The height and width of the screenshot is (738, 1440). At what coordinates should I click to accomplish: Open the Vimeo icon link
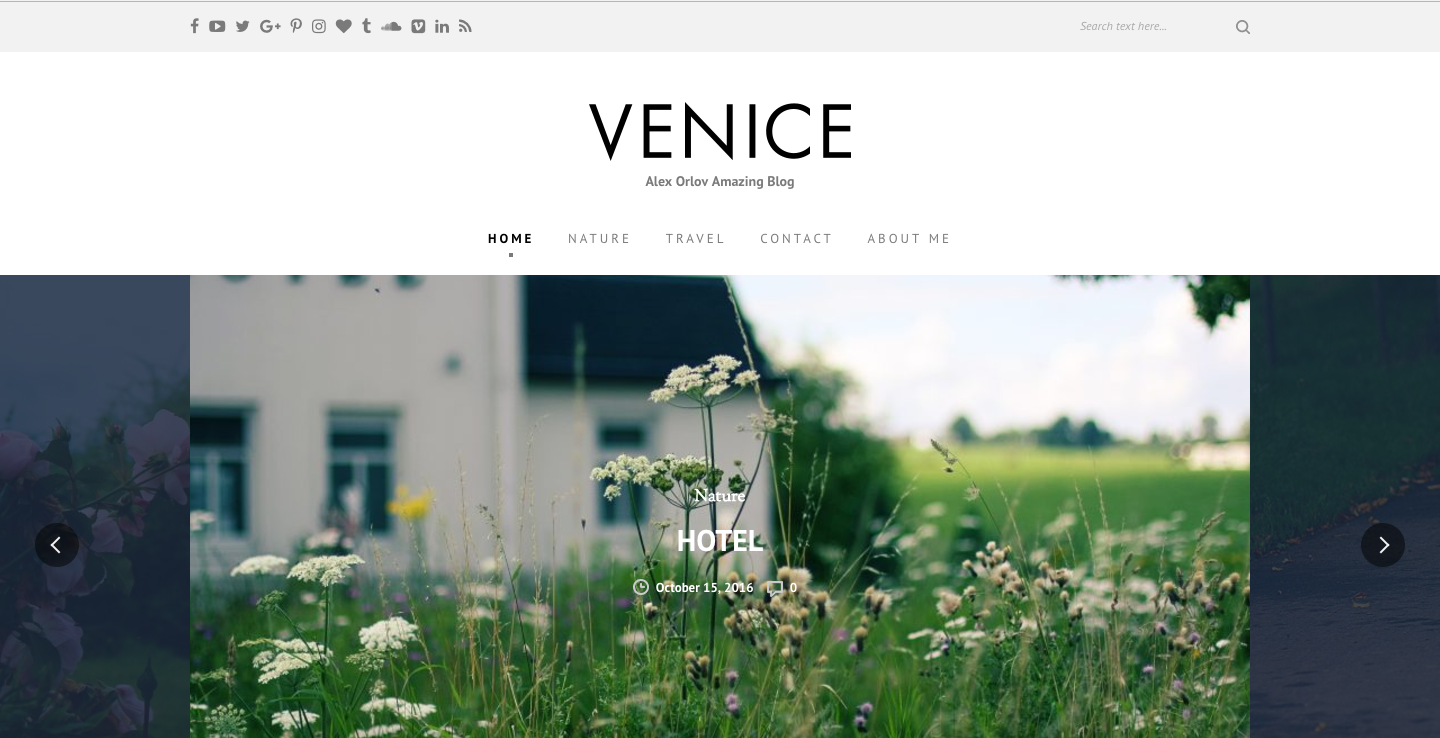[x=418, y=26]
